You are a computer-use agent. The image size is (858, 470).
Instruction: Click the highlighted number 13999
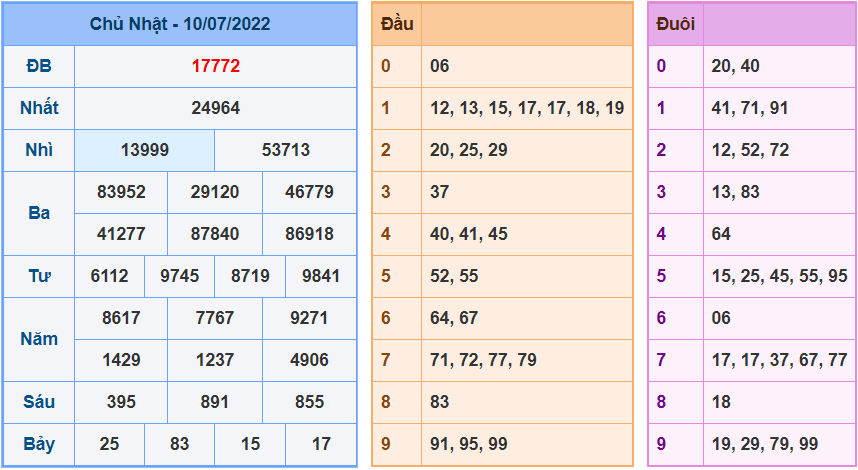click(x=144, y=150)
